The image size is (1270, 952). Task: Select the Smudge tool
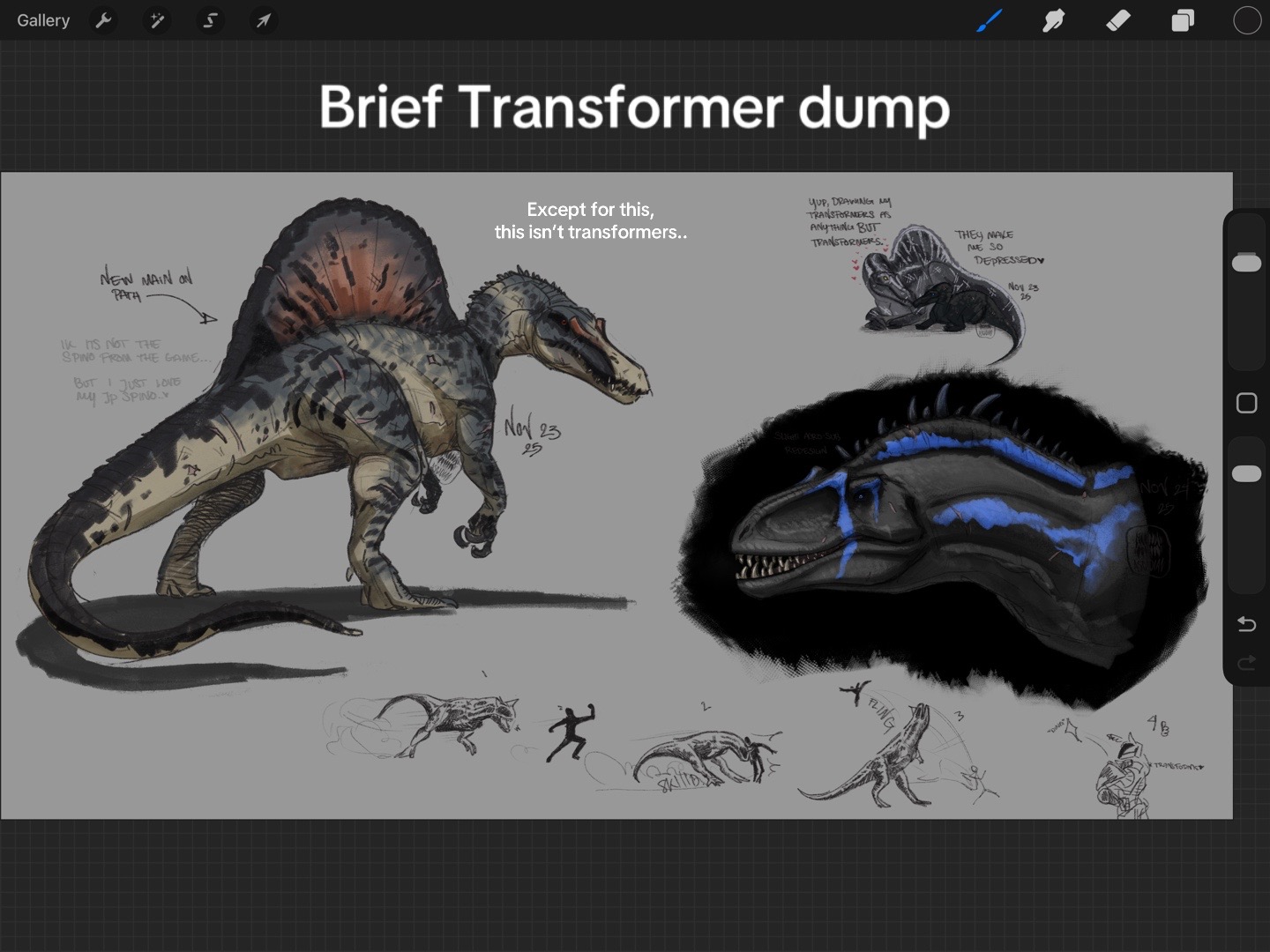[x=1054, y=20]
